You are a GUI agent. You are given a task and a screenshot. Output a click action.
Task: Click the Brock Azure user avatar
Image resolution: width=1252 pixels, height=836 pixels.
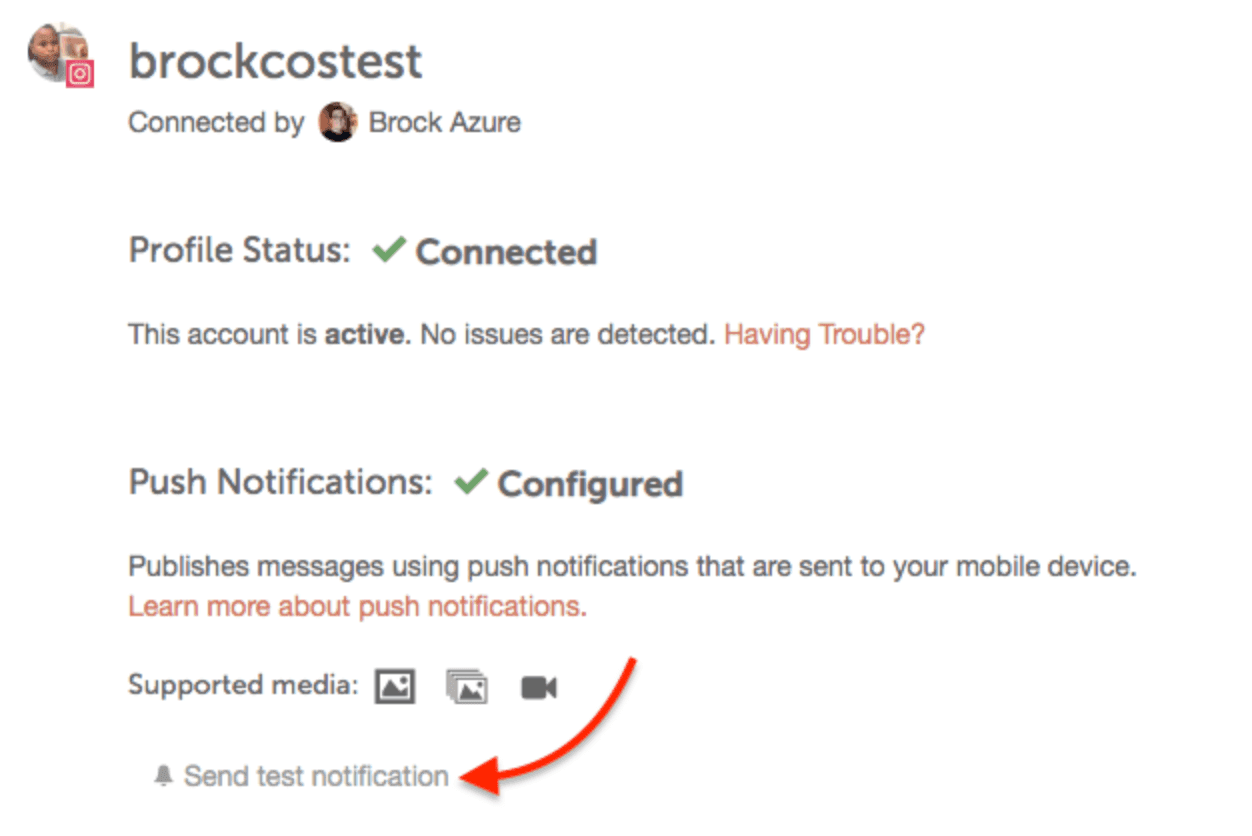coord(337,123)
